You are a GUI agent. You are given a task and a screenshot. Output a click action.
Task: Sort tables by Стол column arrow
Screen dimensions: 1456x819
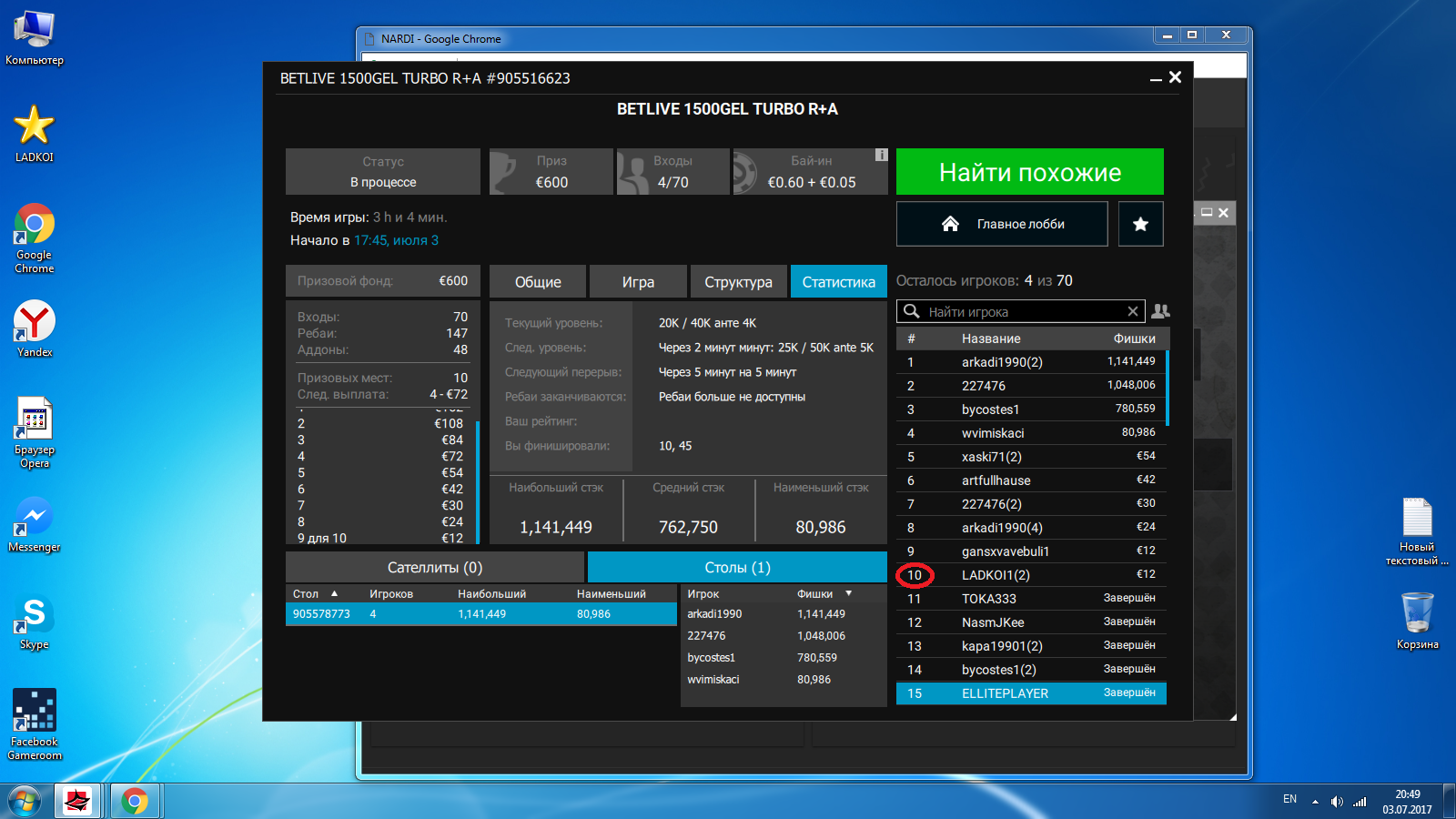click(x=334, y=593)
